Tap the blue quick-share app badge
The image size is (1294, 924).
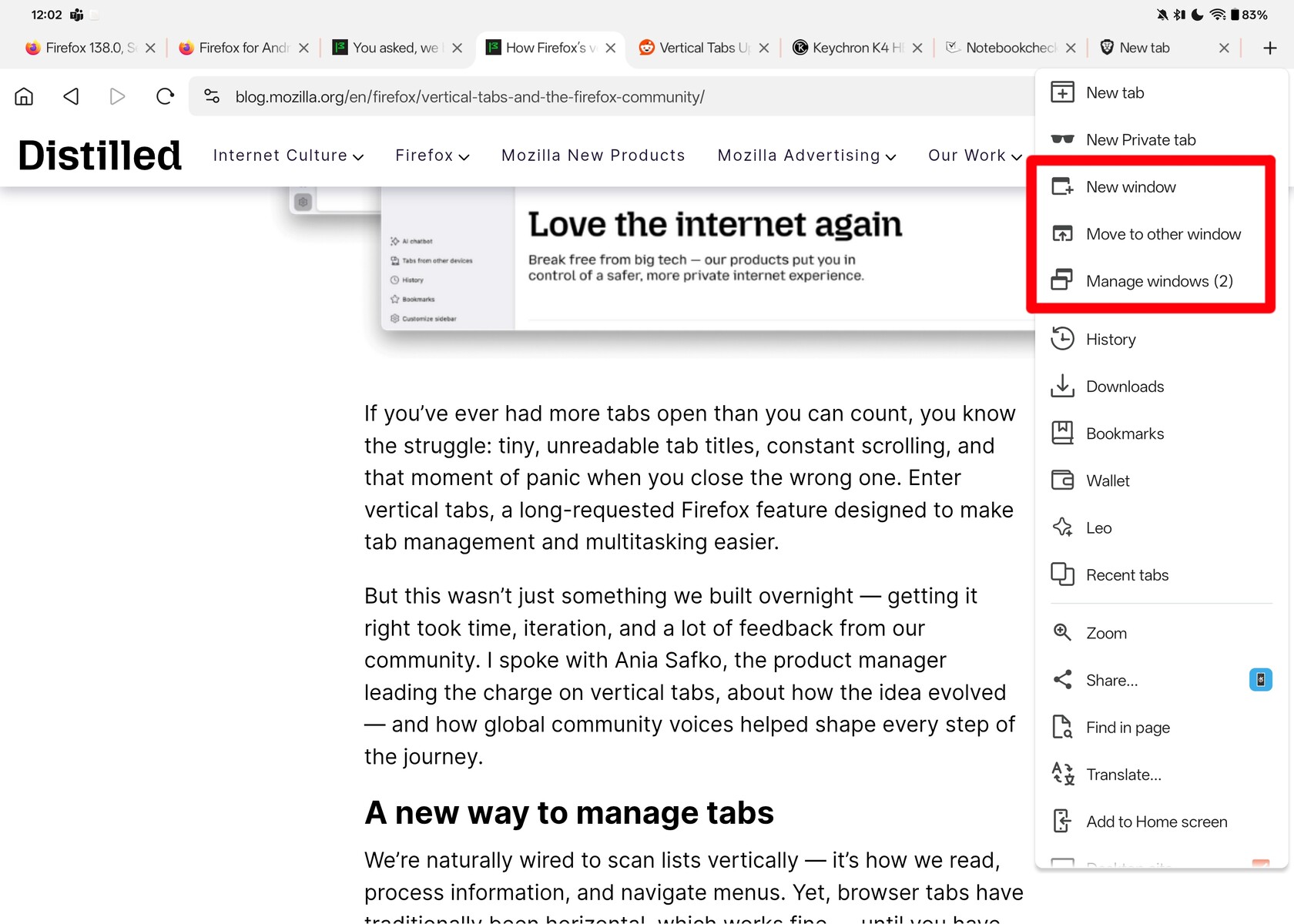pyautogui.click(x=1260, y=680)
